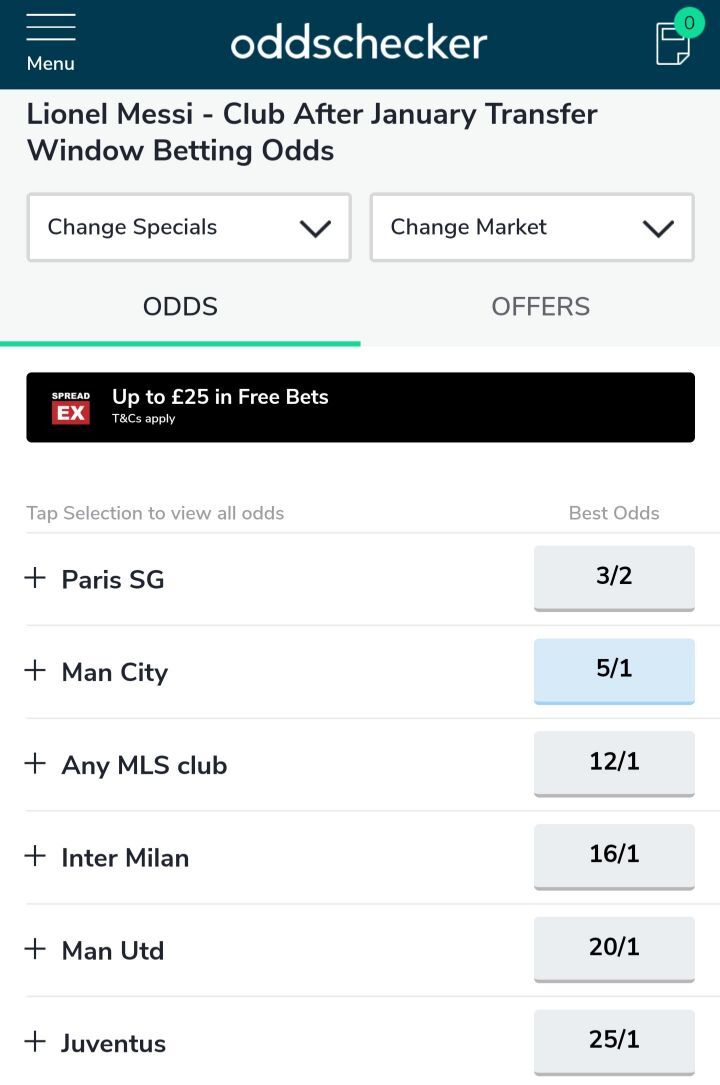Tap the Spreadex logo in banner
Screen dimensions: 720x1085
(71, 407)
